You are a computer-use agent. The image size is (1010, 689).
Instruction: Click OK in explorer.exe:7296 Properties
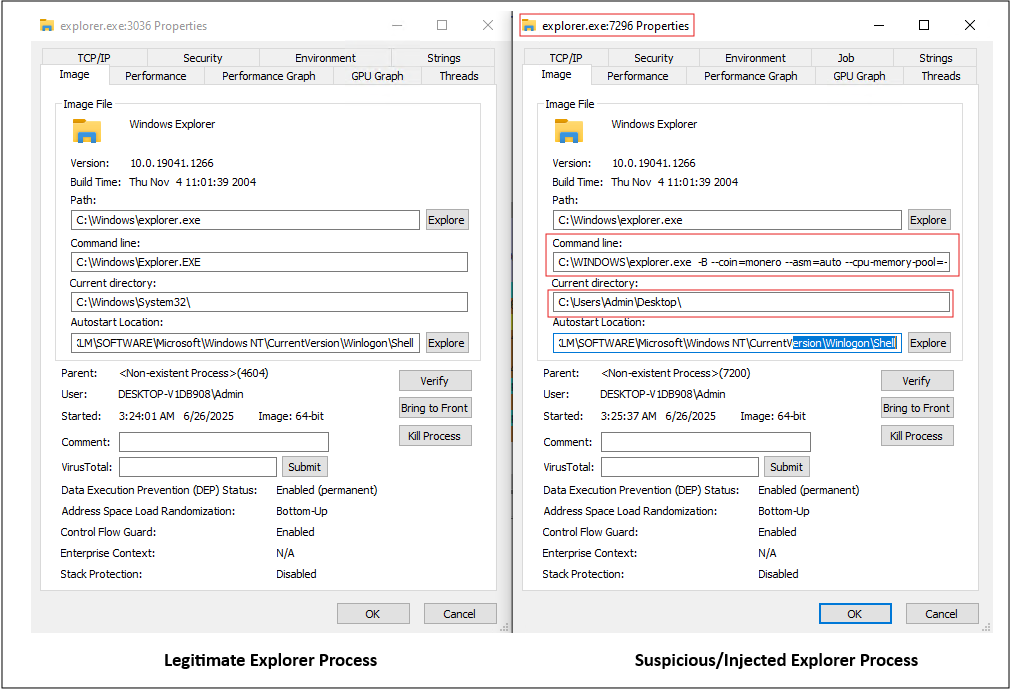855,614
